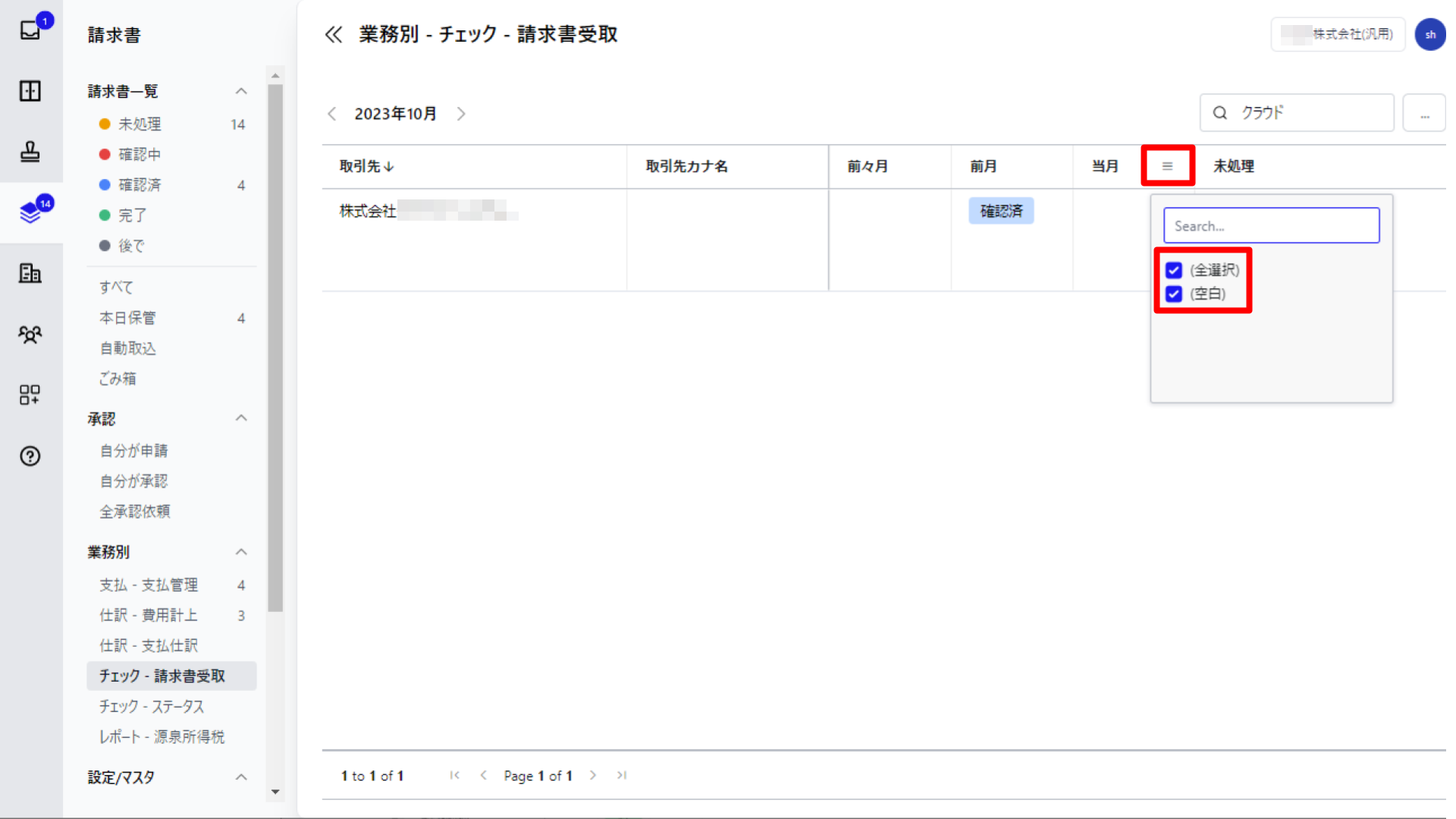Click the 取引先カナ名 column header
Screen dimensions: 1456x819
686,166
